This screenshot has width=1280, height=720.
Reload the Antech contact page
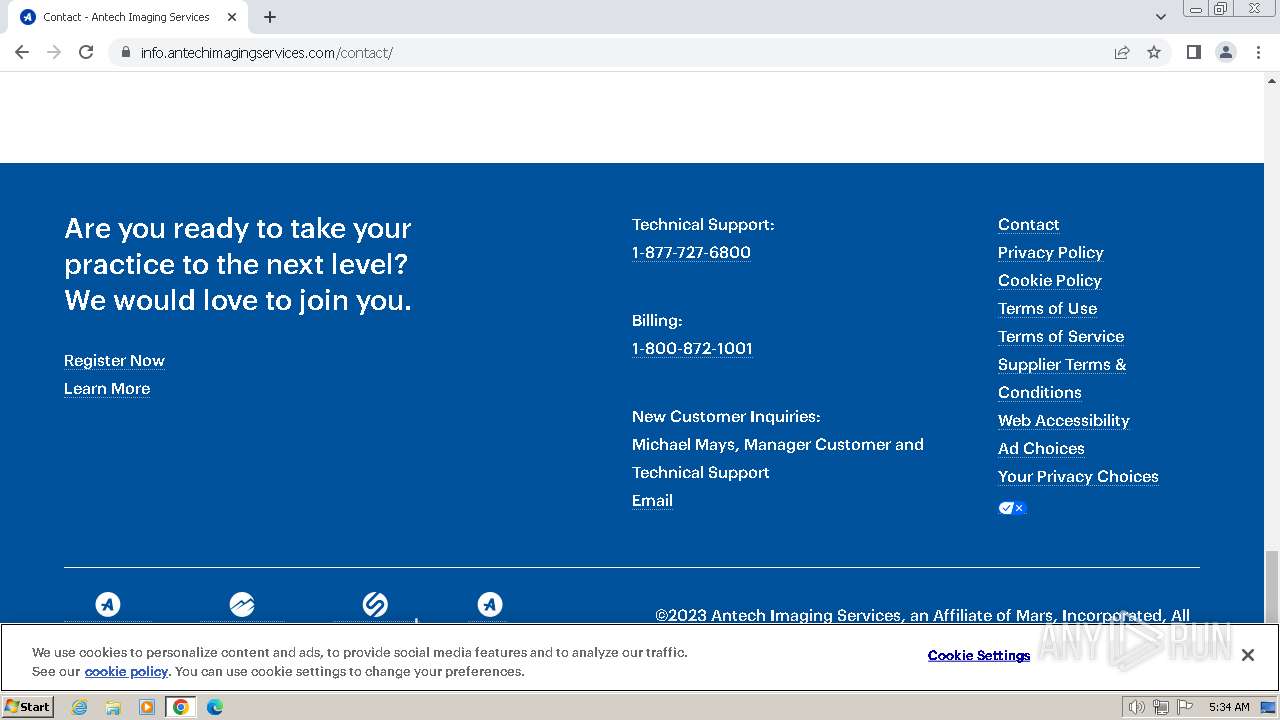86,52
